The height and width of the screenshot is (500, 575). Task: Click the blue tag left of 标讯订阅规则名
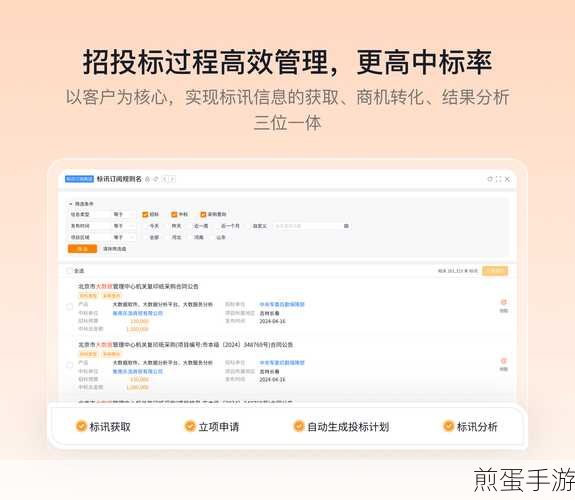point(79,179)
